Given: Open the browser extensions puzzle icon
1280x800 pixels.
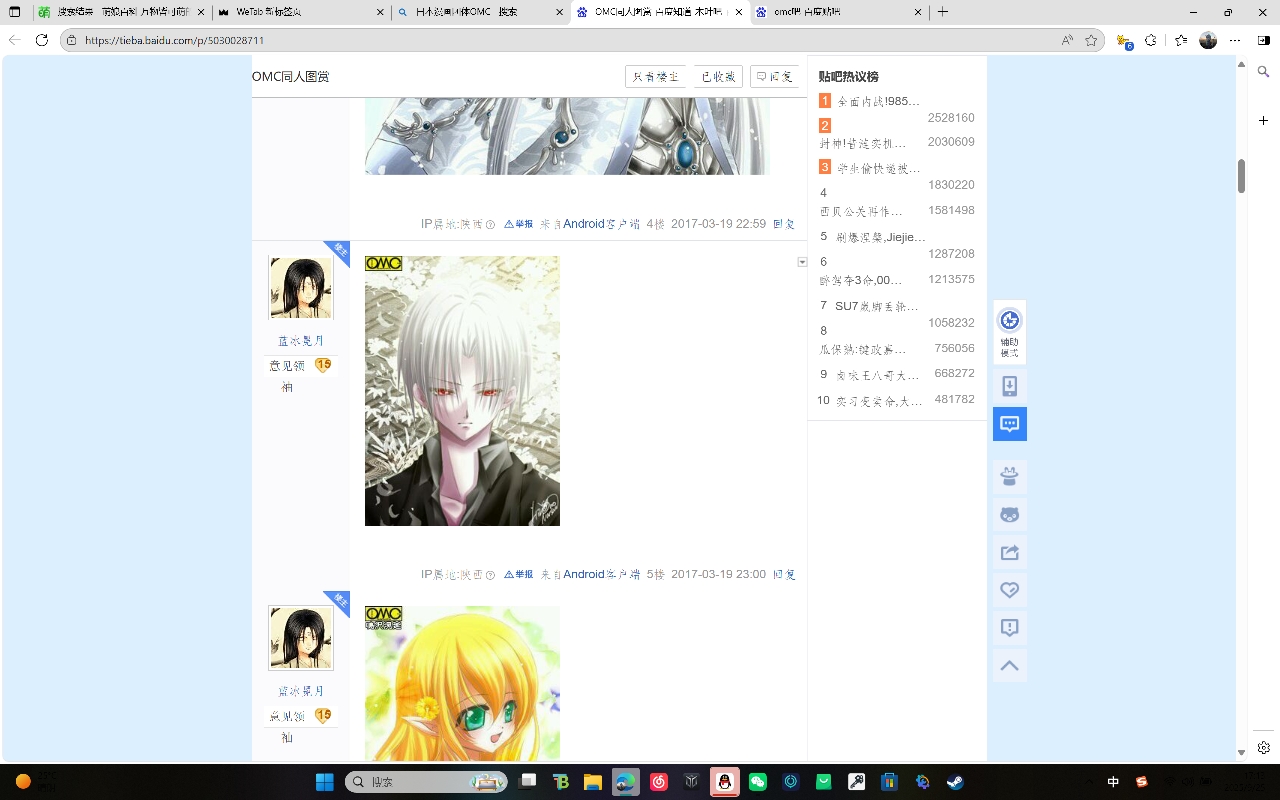Looking at the screenshot, I should (1151, 40).
